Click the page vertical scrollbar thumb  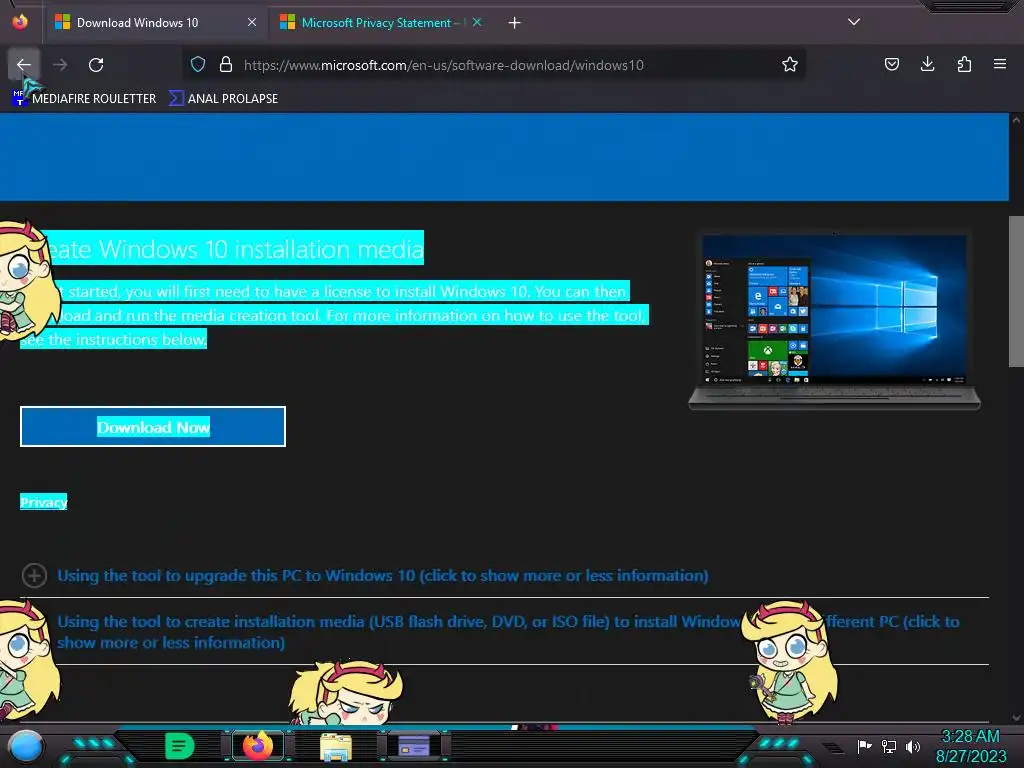pos(1016,291)
